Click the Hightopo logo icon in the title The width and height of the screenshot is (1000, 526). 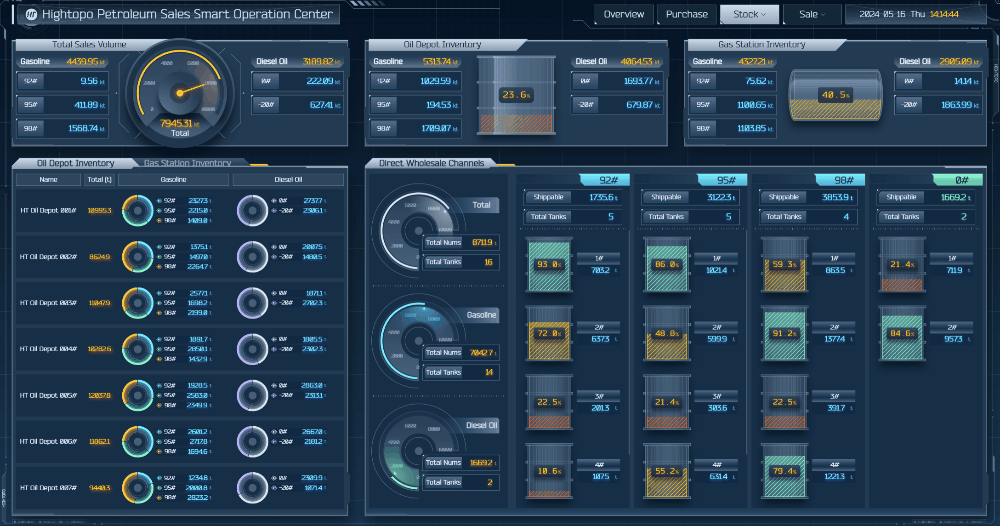[x=31, y=15]
